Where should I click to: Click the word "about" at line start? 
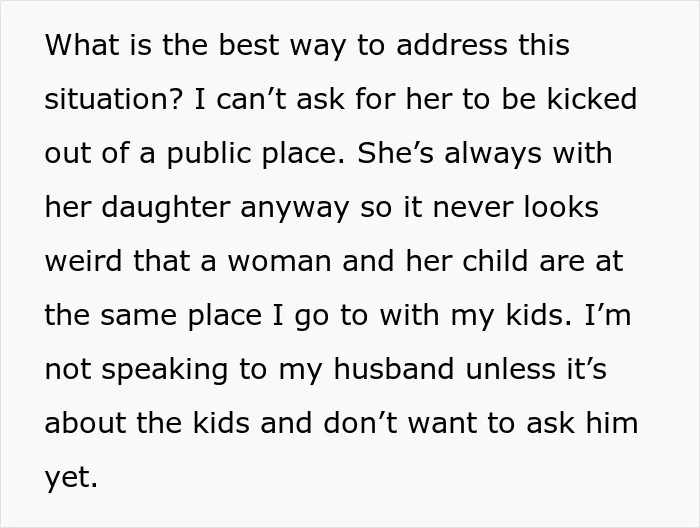86,423
